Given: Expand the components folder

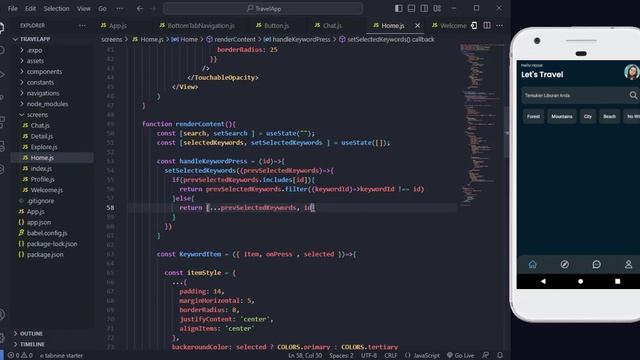Looking at the screenshot, I should tap(52, 71).
